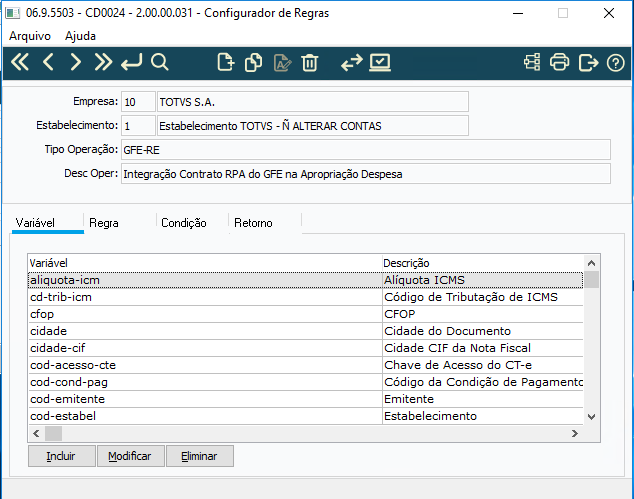Click the Incluir button
This screenshot has width=634, height=499.
[x=61, y=456]
